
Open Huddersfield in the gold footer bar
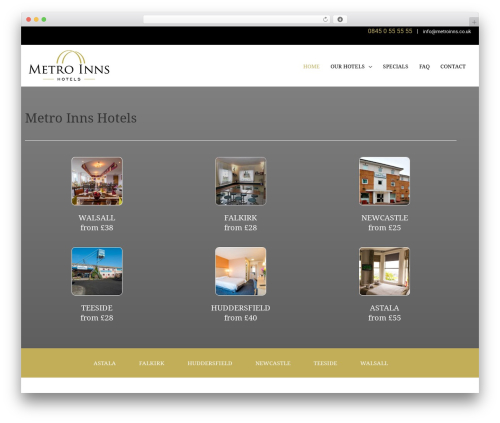[210, 363]
